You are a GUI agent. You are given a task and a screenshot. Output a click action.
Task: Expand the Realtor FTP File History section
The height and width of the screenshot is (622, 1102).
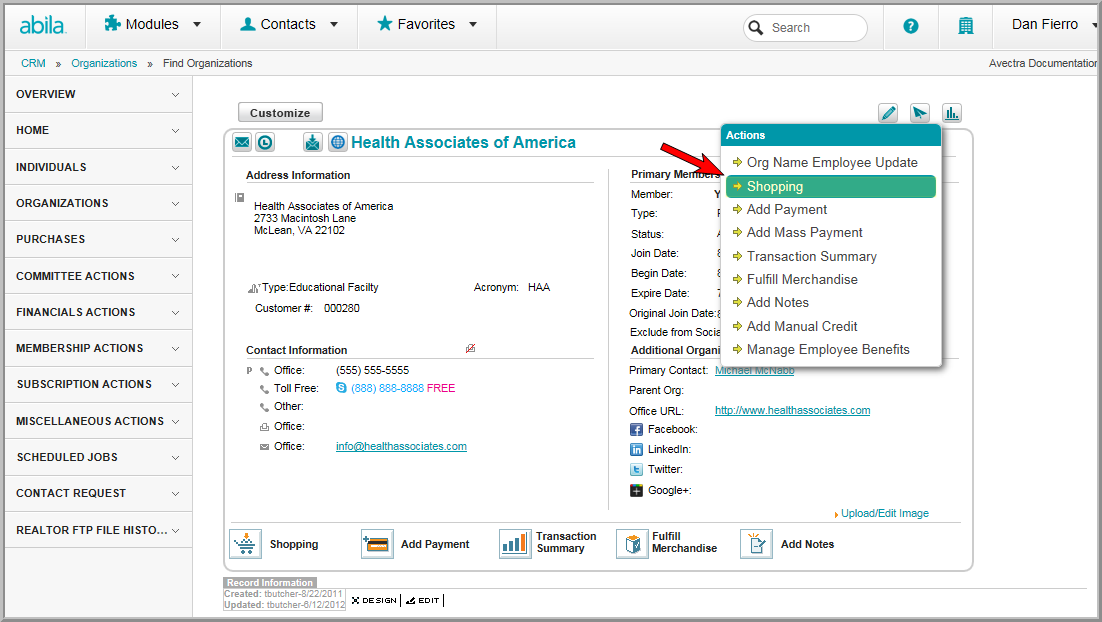coord(98,530)
